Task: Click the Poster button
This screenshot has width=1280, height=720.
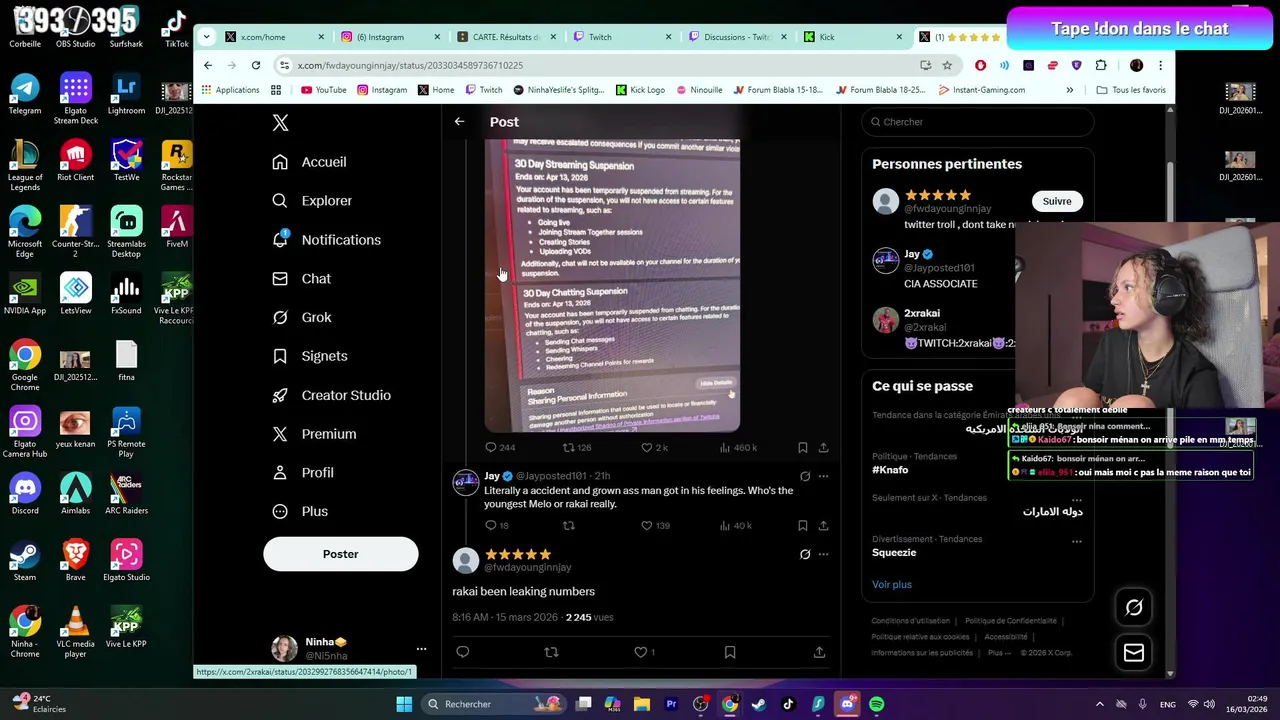Action: tap(340, 554)
